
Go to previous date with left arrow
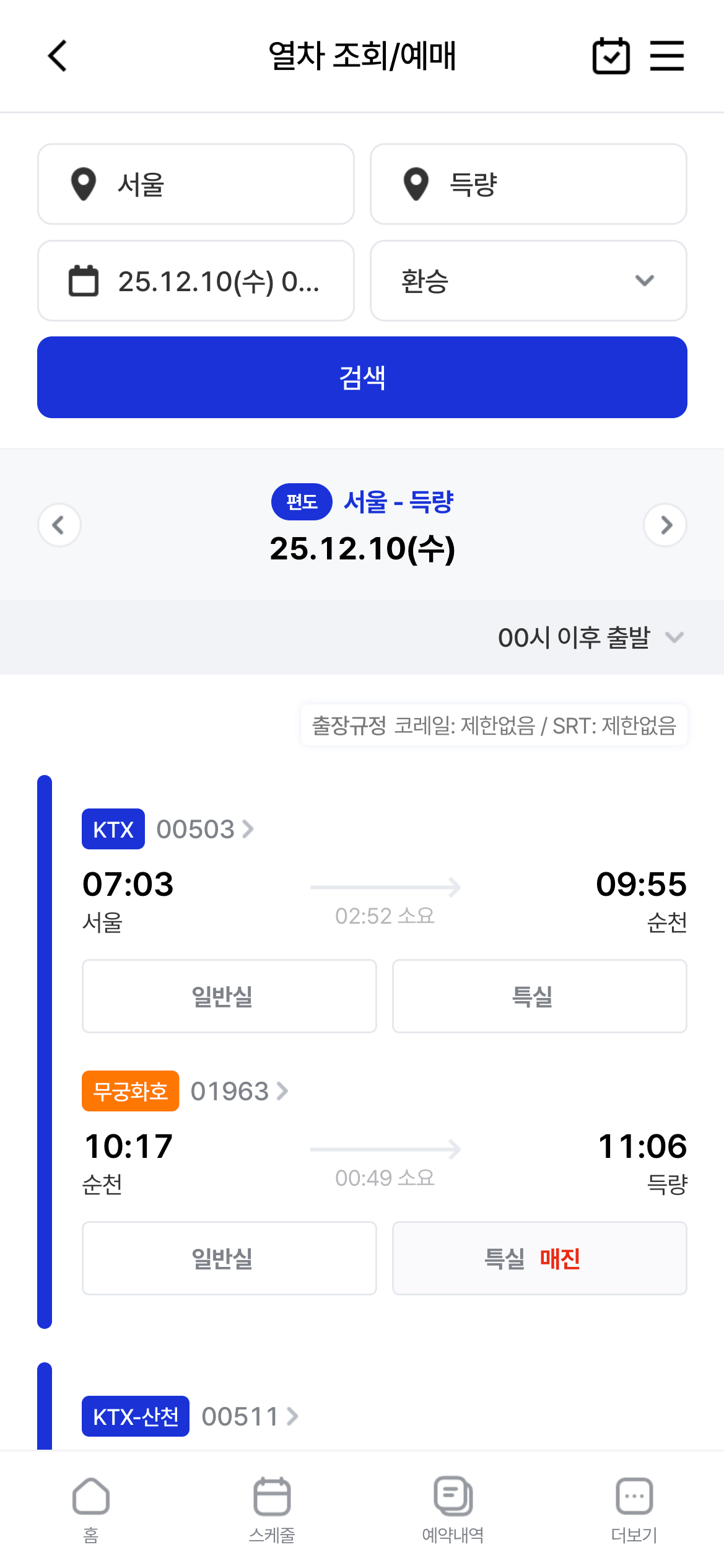click(x=59, y=525)
